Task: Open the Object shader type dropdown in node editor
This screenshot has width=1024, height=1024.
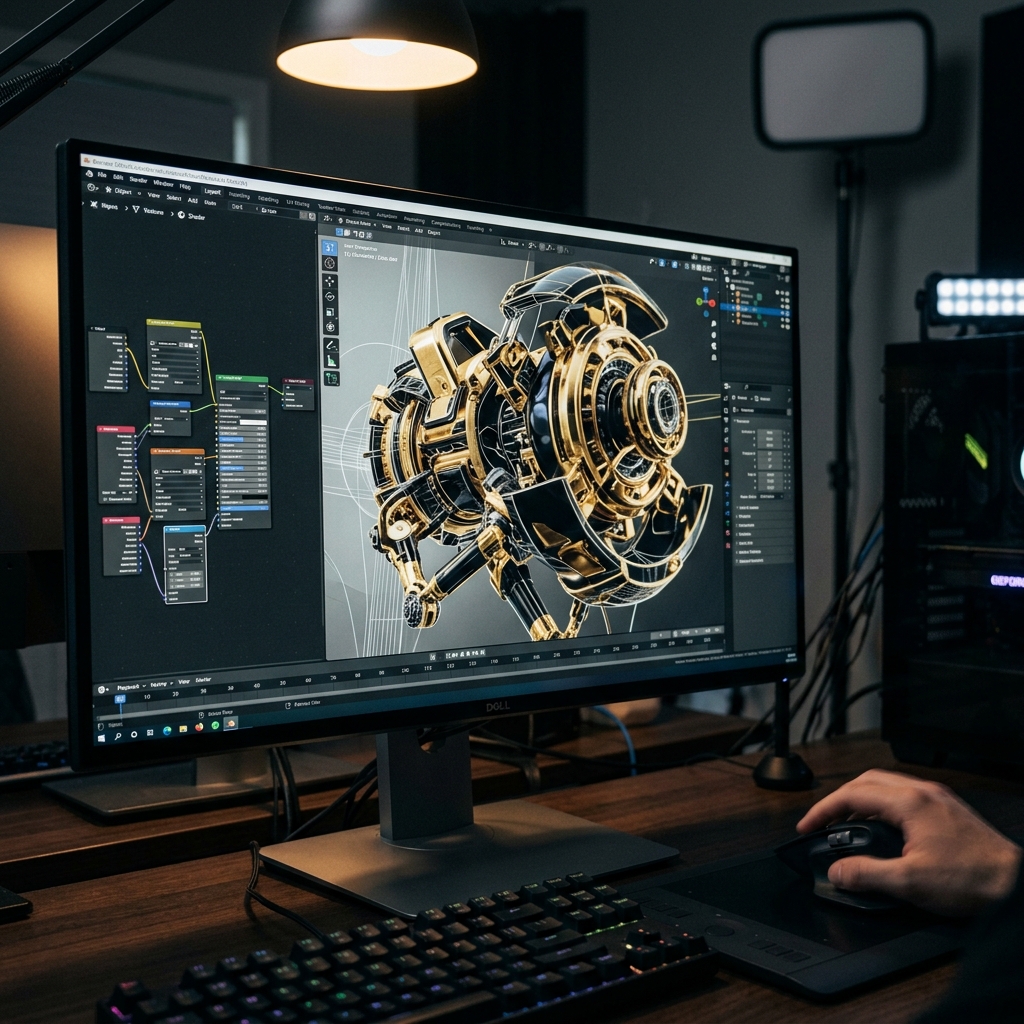Action: point(123,191)
